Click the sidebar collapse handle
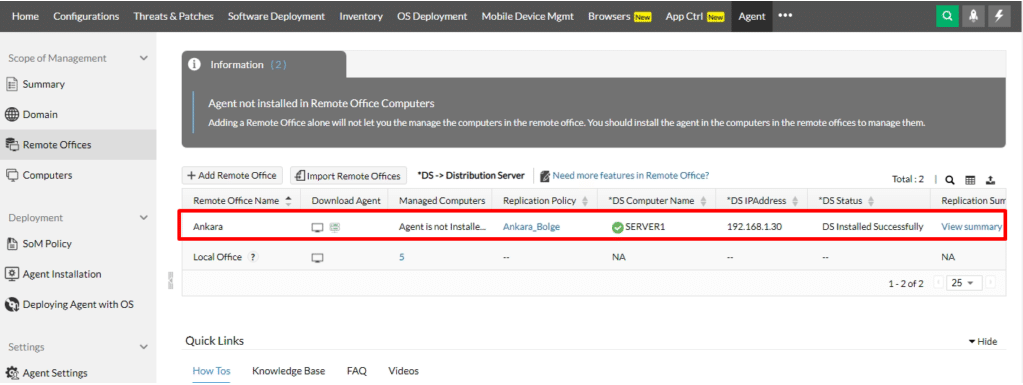 171,280
